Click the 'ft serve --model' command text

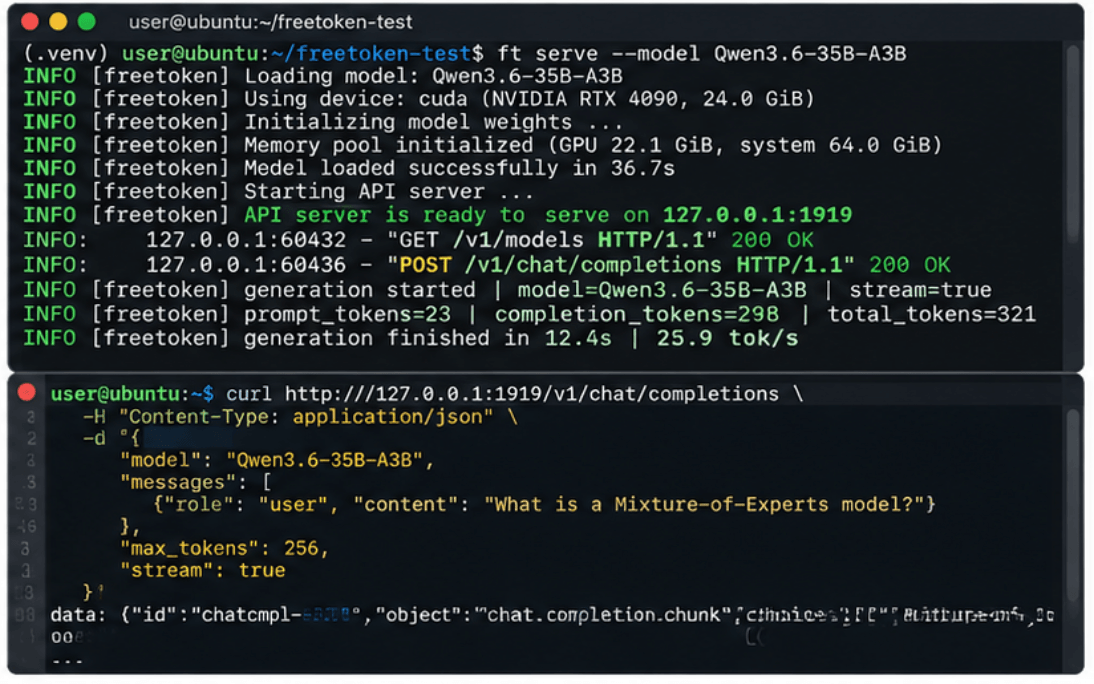[x=598, y=54]
